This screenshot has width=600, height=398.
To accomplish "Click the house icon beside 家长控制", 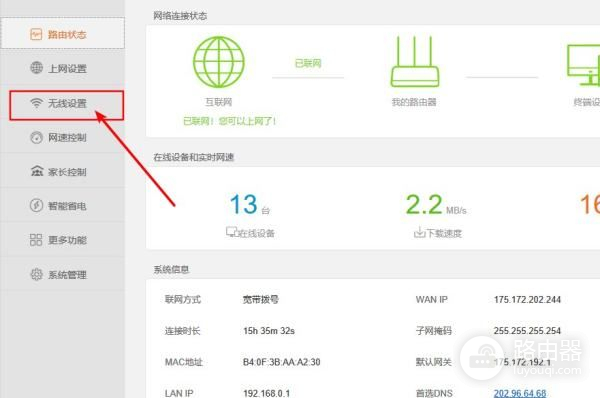I will 37,171.
